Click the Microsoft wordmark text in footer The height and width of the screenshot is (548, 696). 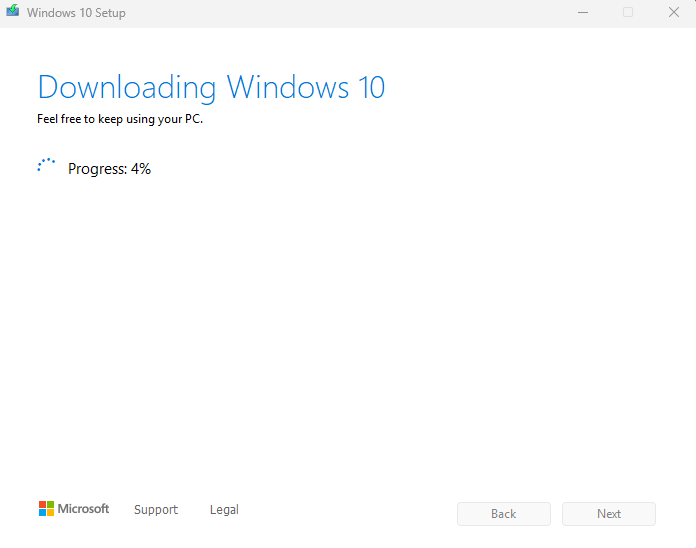[83, 509]
